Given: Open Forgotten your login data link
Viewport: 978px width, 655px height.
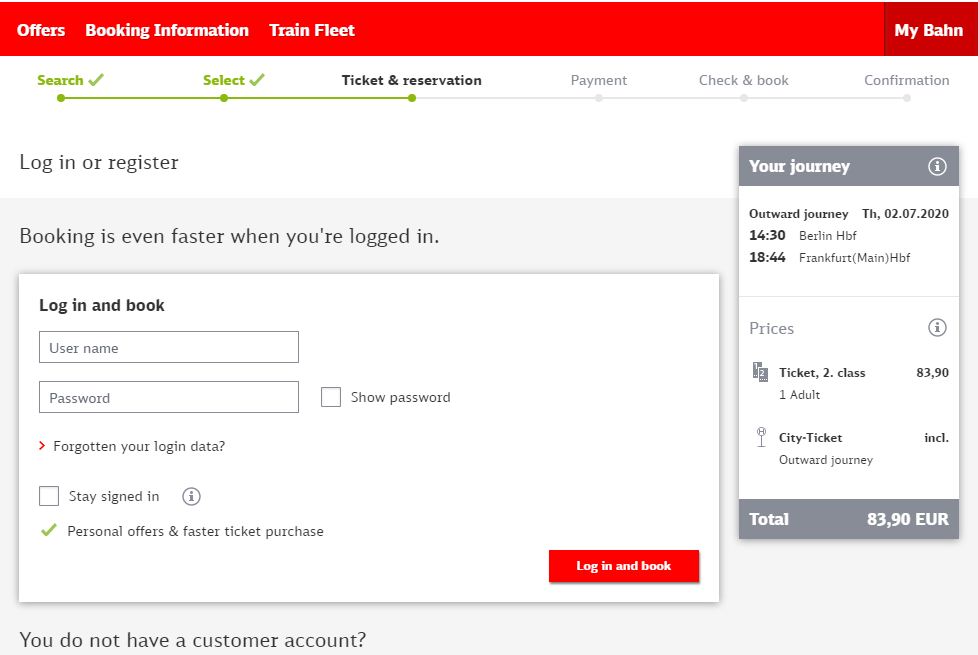Looking at the screenshot, I should coord(139,446).
